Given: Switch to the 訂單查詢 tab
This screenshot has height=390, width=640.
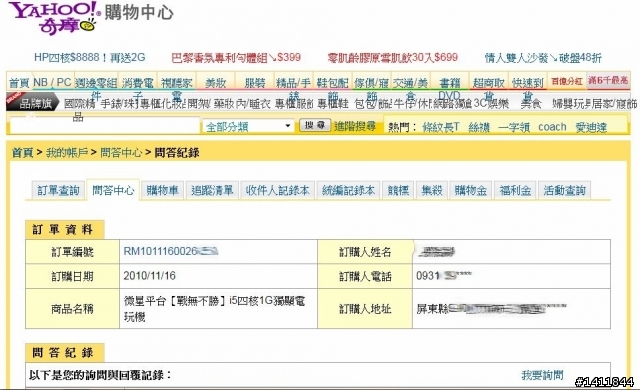Looking at the screenshot, I should 58,190.
